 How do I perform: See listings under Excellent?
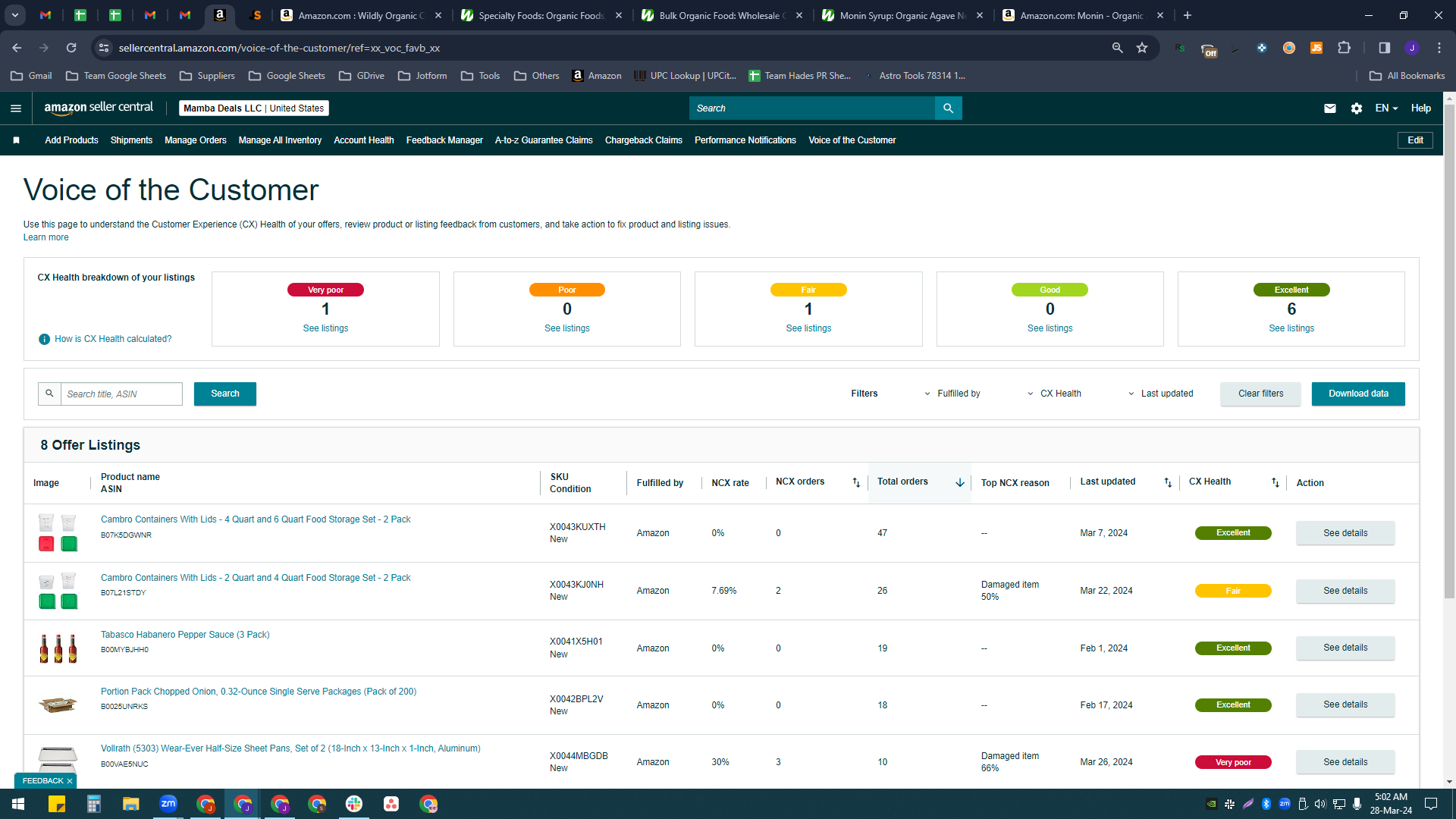[1291, 328]
